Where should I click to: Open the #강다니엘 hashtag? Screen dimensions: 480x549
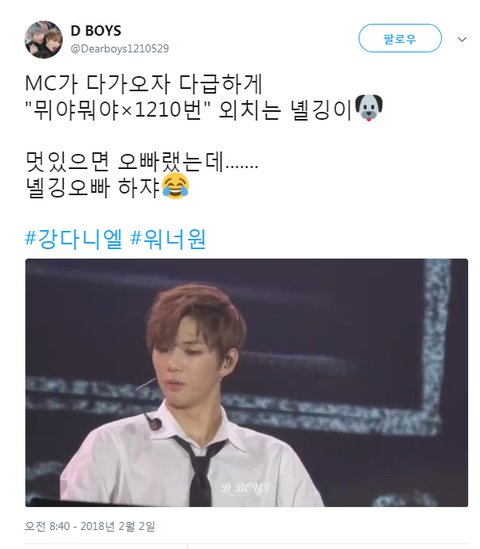[74, 239]
